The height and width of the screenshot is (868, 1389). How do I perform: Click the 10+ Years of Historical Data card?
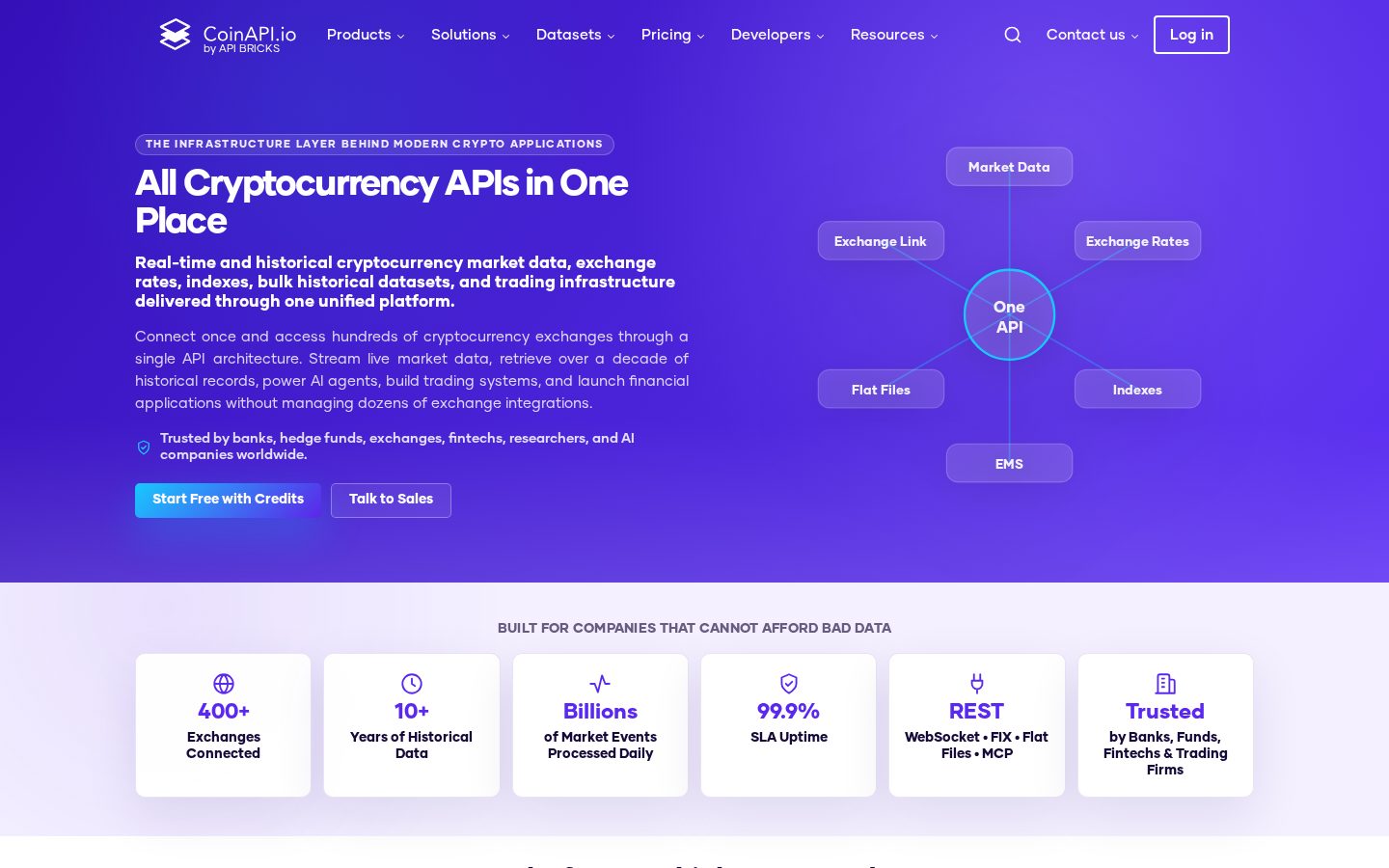tap(412, 725)
